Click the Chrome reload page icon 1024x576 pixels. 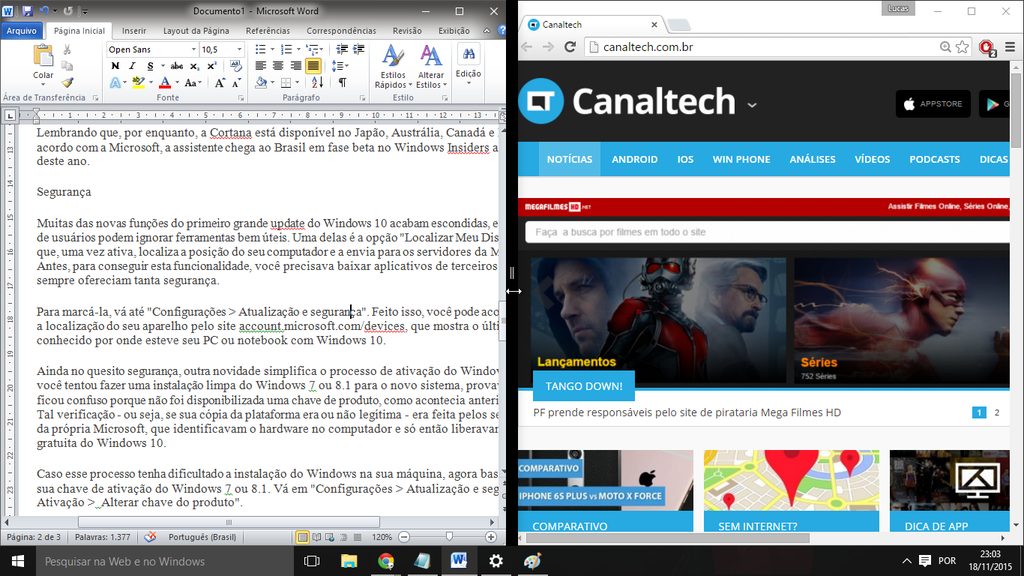(570, 47)
